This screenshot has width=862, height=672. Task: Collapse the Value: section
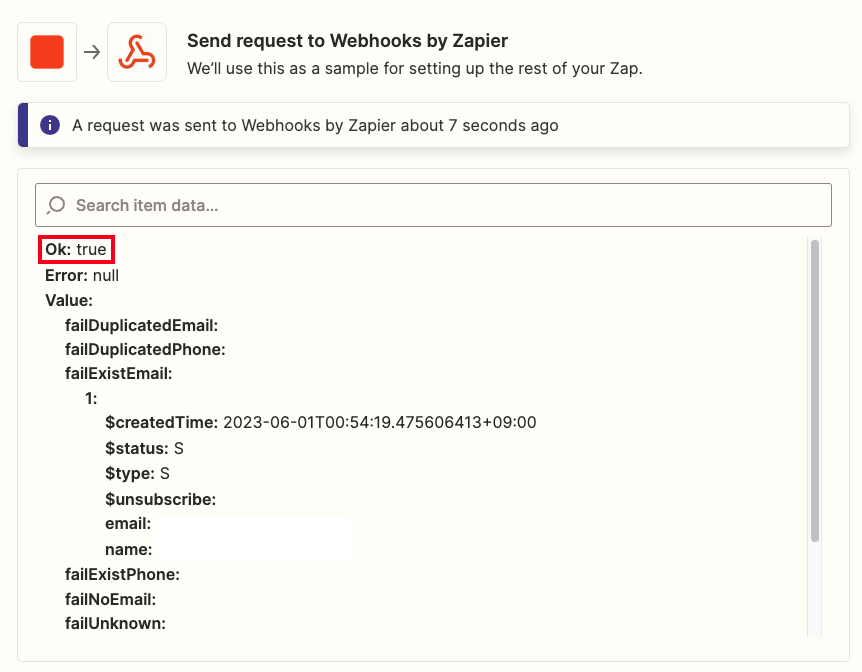pyautogui.click(x=69, y=300)
